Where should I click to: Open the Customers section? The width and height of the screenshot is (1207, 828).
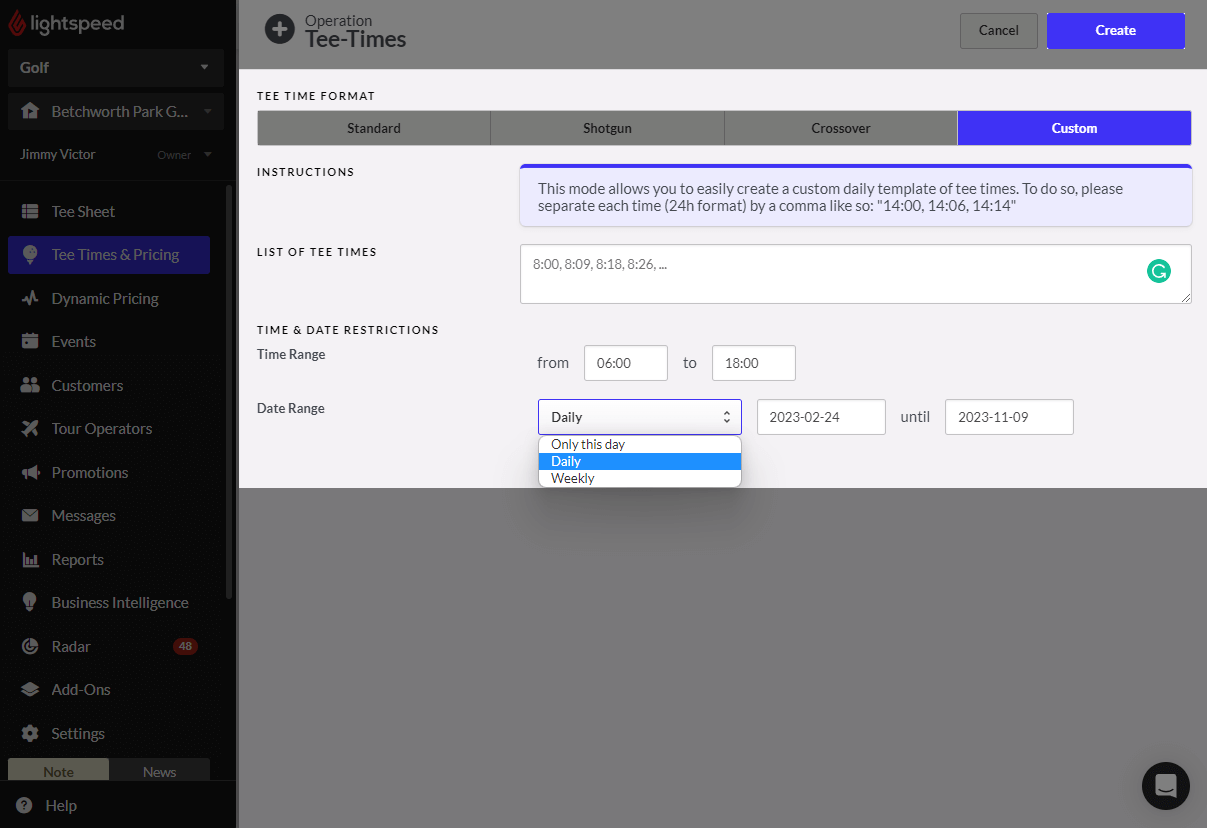(109, 385)
